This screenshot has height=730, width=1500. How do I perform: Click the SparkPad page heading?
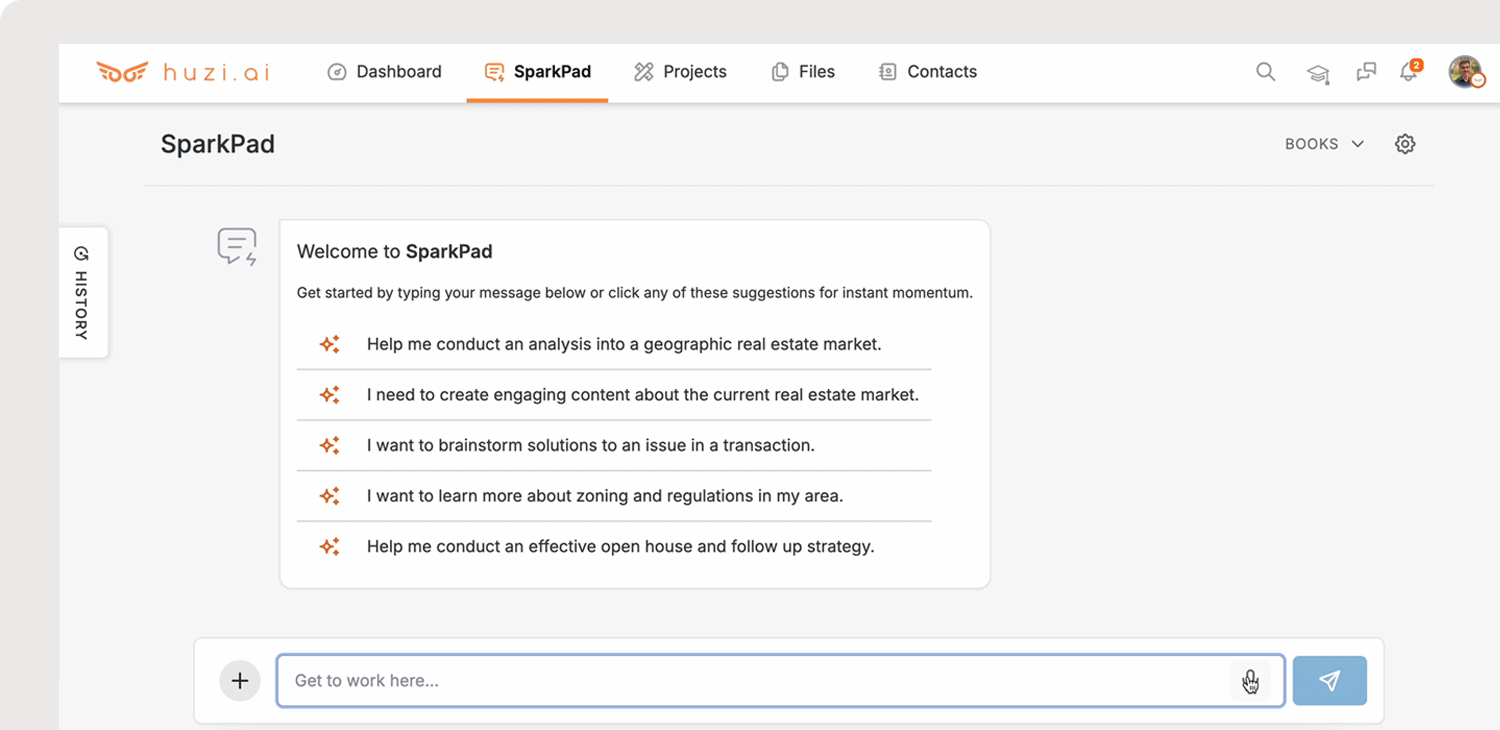point(218,144)
